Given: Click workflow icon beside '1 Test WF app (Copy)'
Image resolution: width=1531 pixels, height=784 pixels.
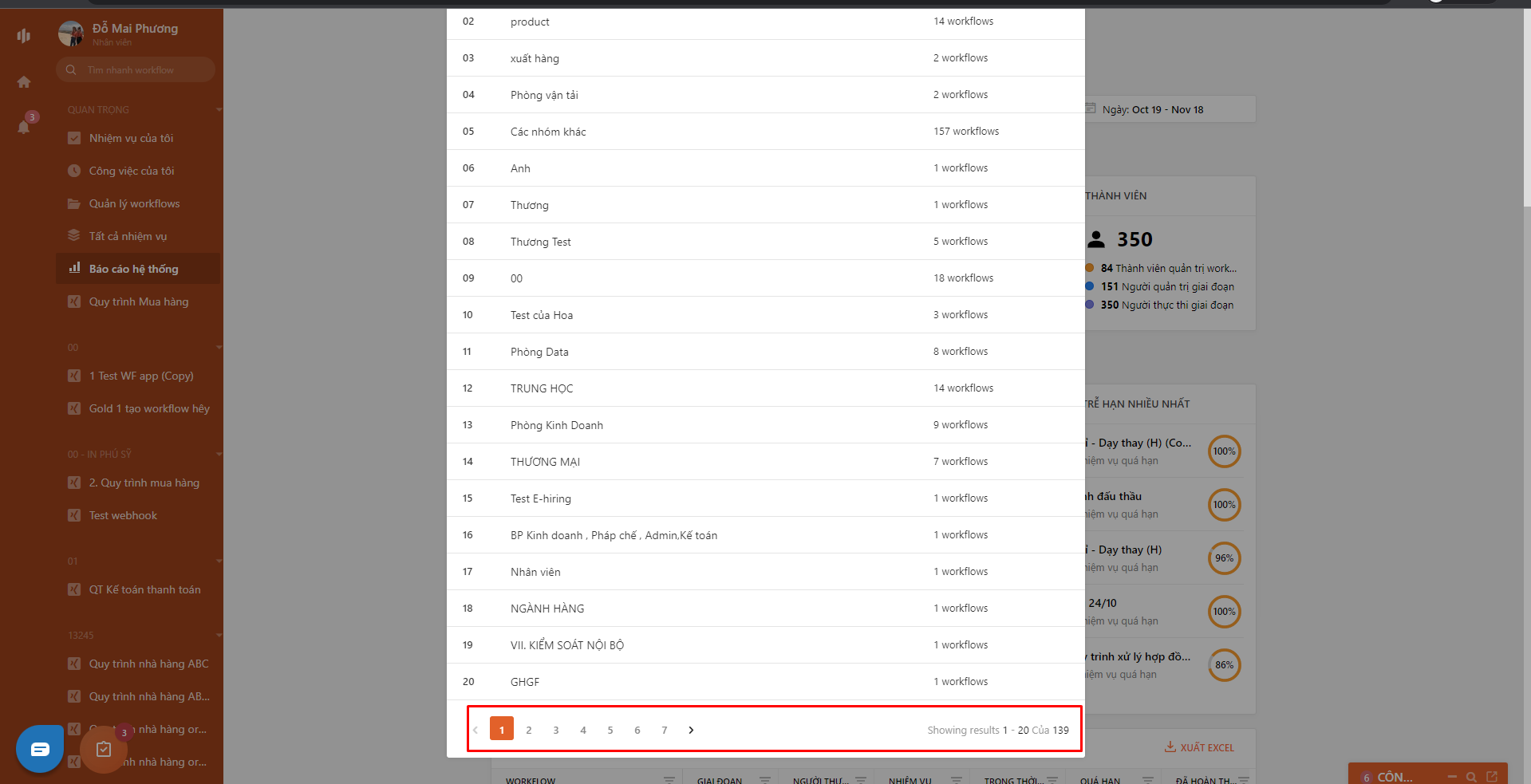Looking at the screenshot, I should coord(74,376).
